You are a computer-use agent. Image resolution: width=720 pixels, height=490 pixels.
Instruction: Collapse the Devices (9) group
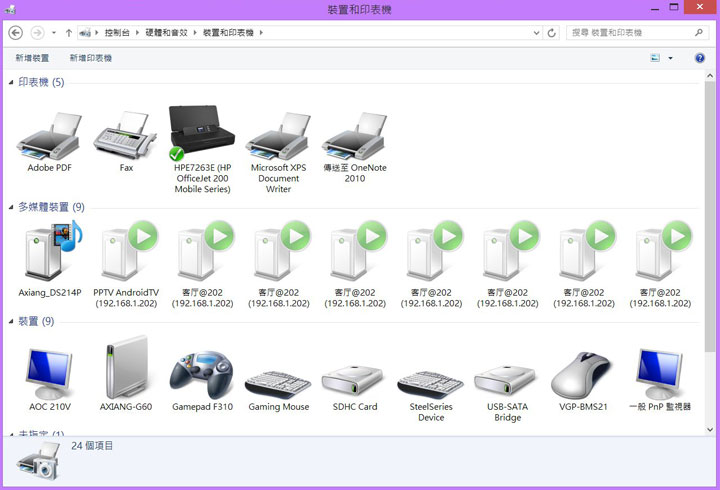11,321
